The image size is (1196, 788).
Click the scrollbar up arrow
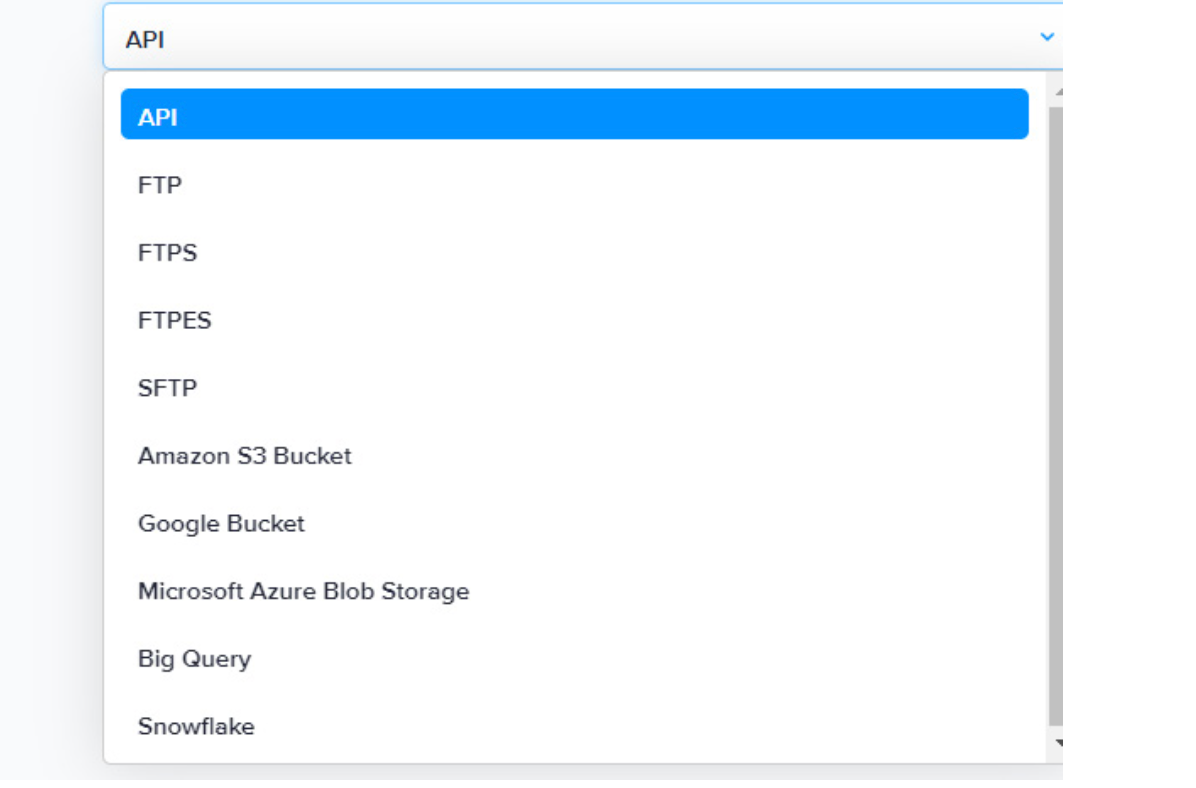(x=1057, y=92)
